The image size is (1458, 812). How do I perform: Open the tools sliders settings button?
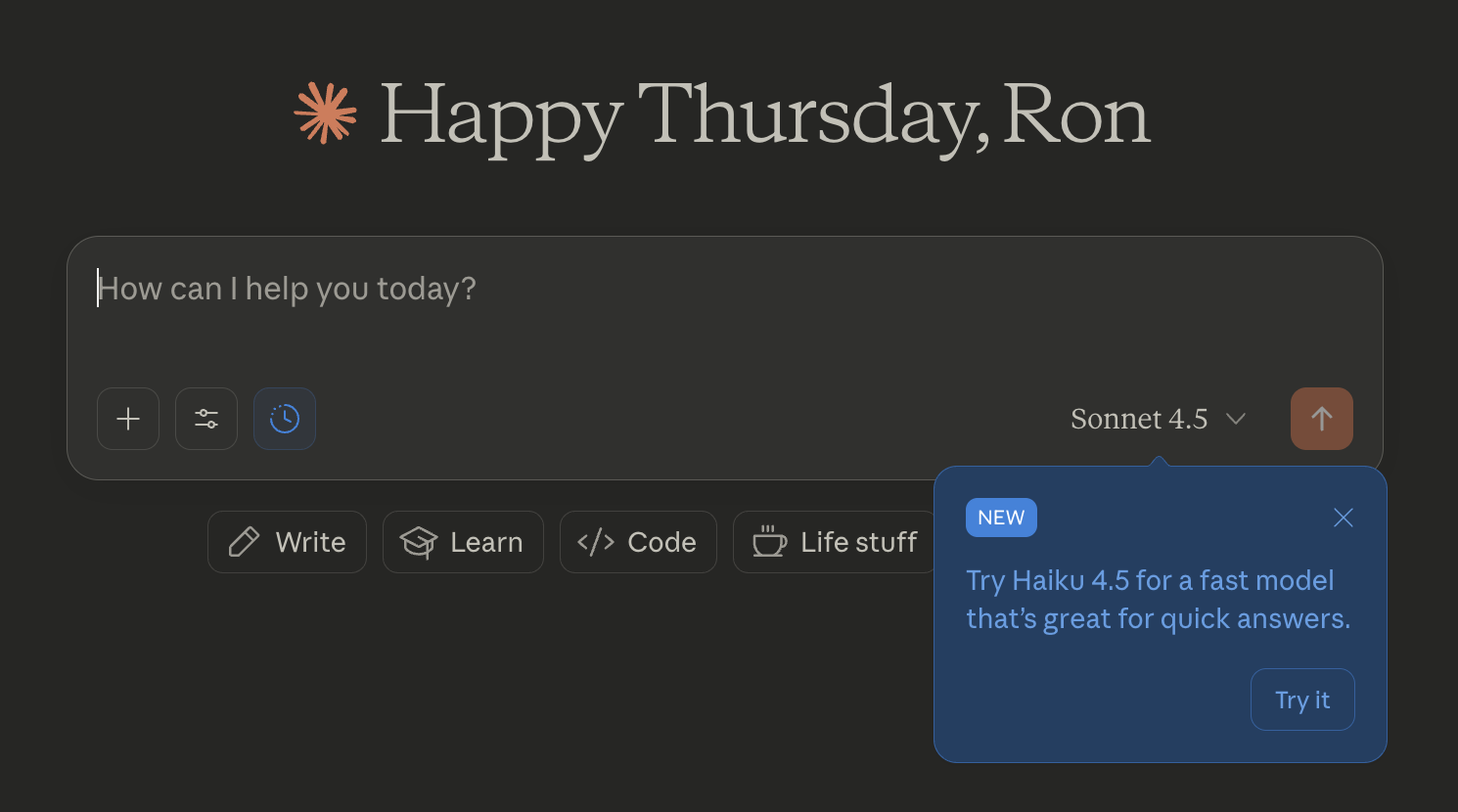click(x=206, y=419)
